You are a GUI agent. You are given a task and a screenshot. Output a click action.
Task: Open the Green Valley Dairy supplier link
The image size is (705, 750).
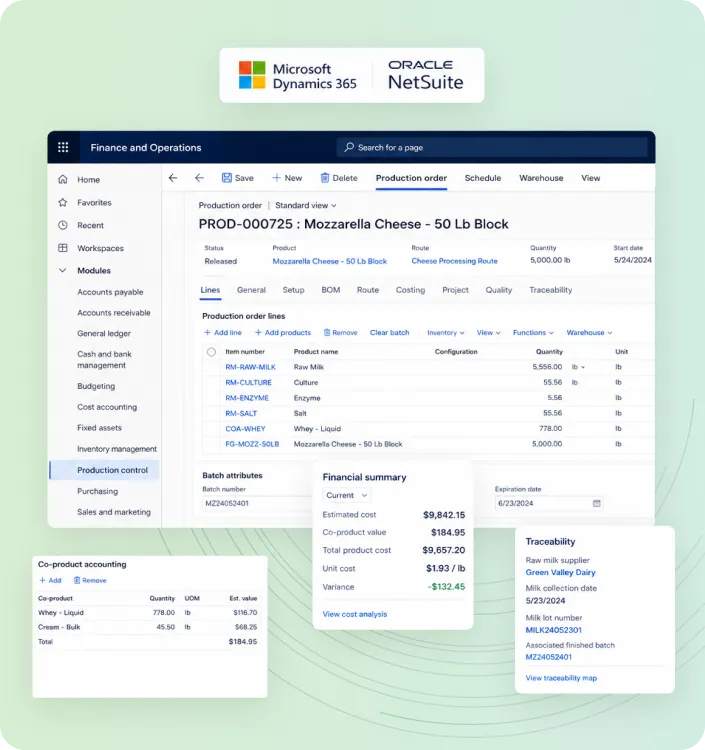pos(560,573)
